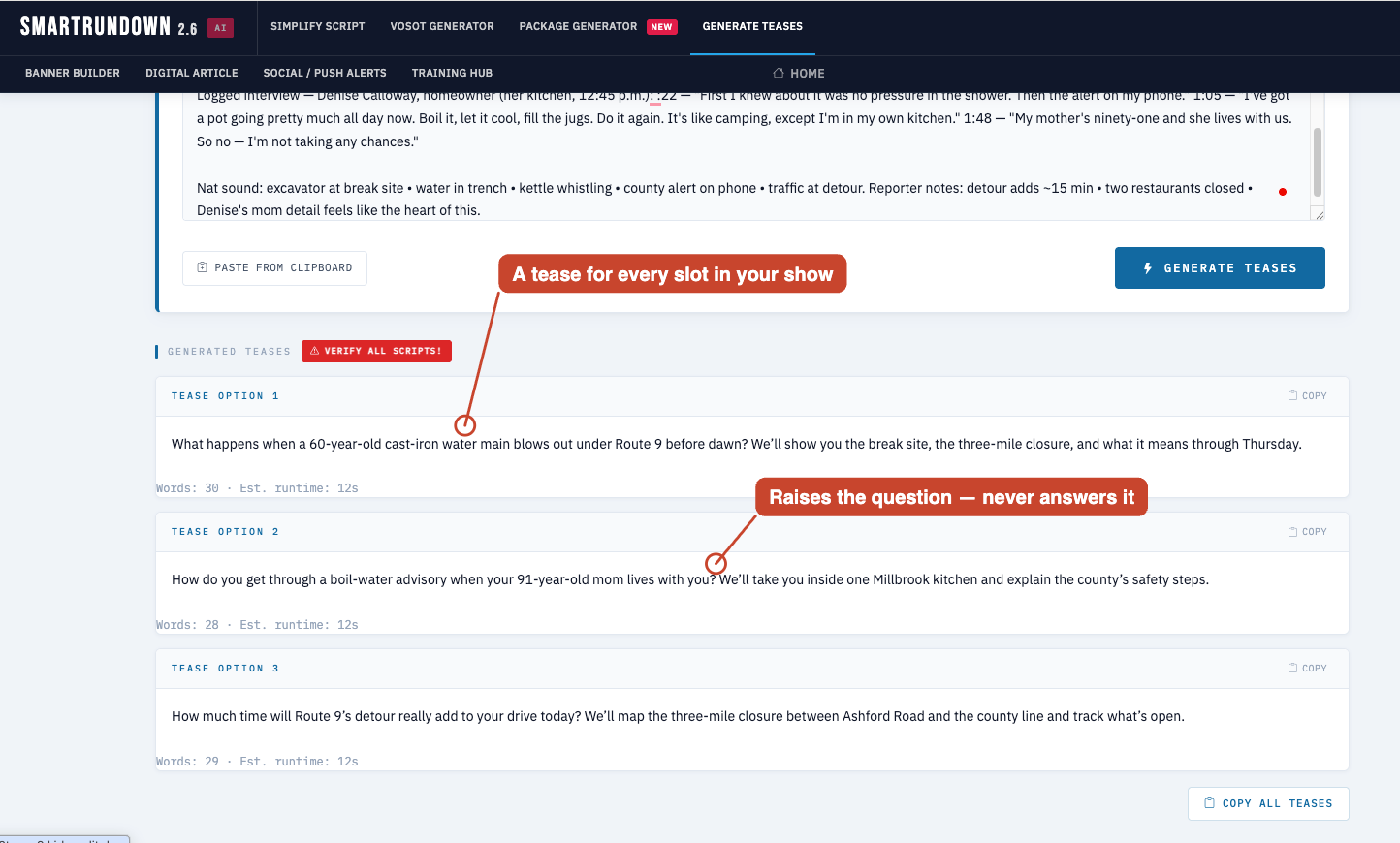1400x843 pixels.
Task: Open Digital Article menu item
Action: [x=192, y=73]
